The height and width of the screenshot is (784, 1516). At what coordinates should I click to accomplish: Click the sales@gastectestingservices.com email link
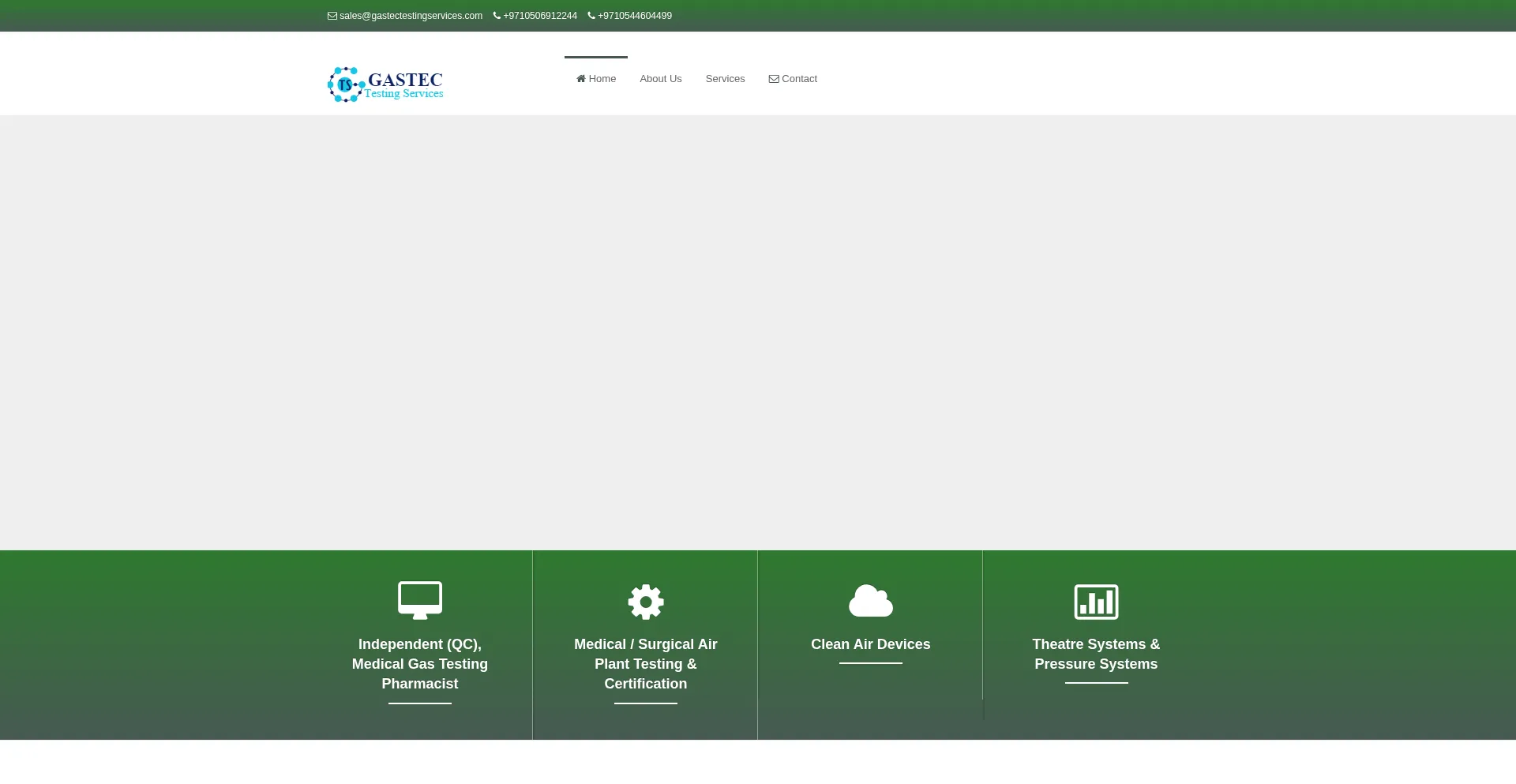(410, 16)
